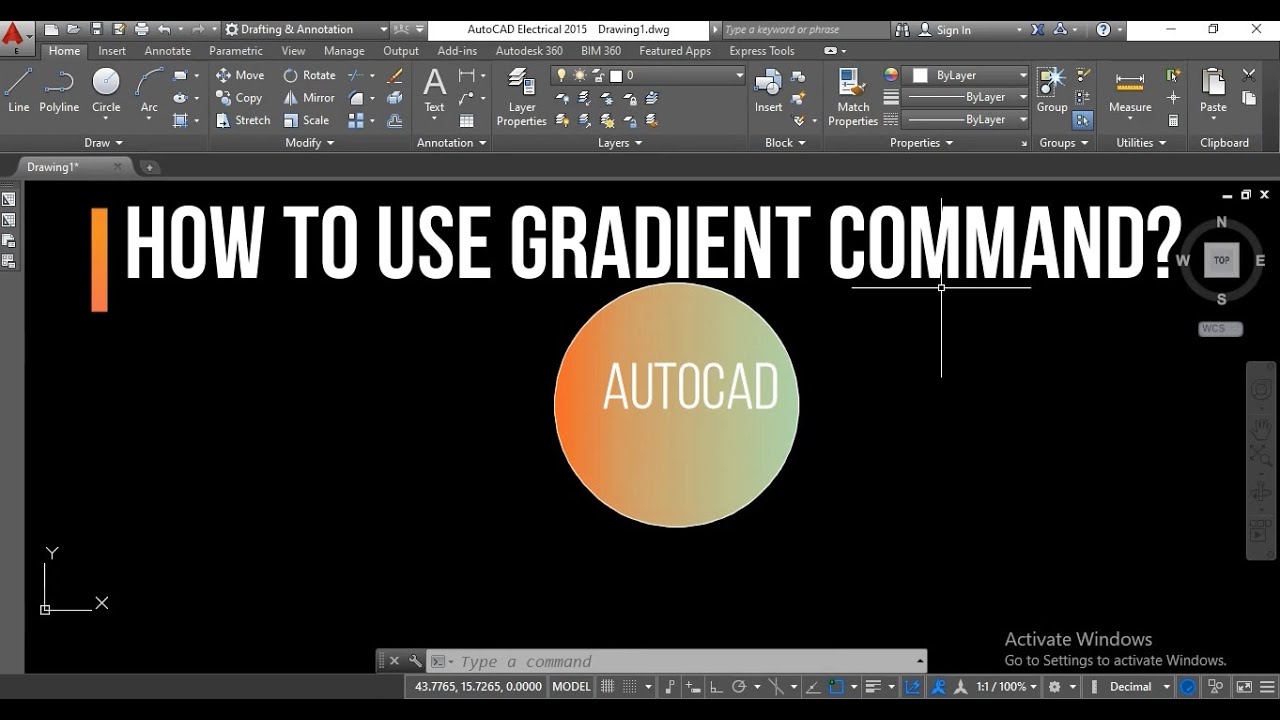Click the color wheel object color icon

891,75
